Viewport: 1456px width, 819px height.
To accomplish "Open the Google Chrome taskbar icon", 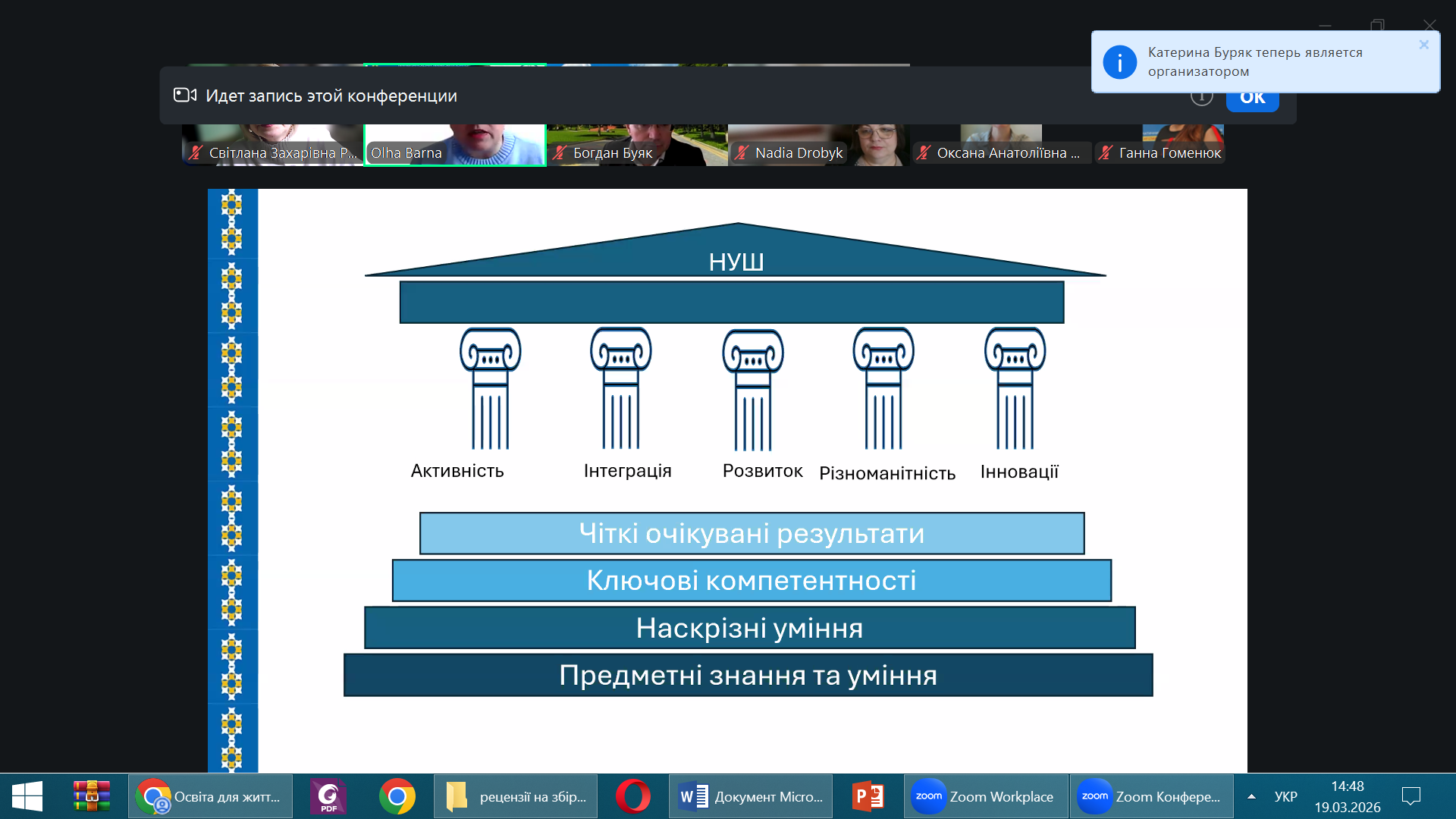I will (397, 796).
